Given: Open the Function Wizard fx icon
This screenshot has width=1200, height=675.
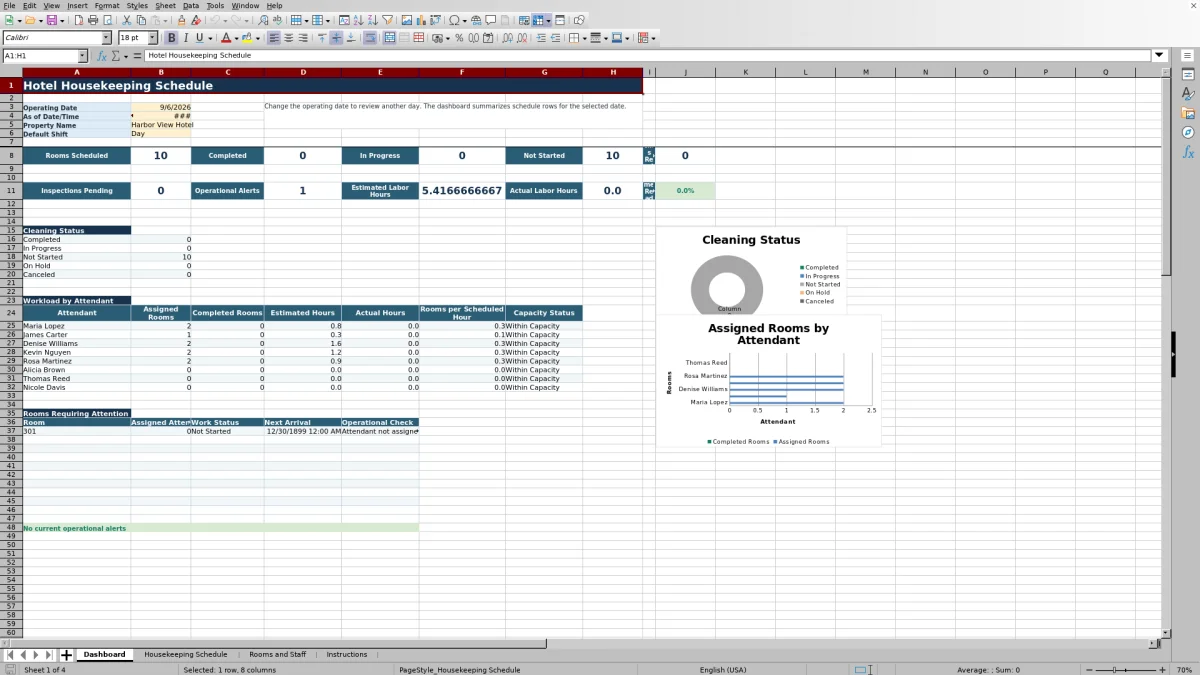Looking at the screenshot, I should [102, 56].
